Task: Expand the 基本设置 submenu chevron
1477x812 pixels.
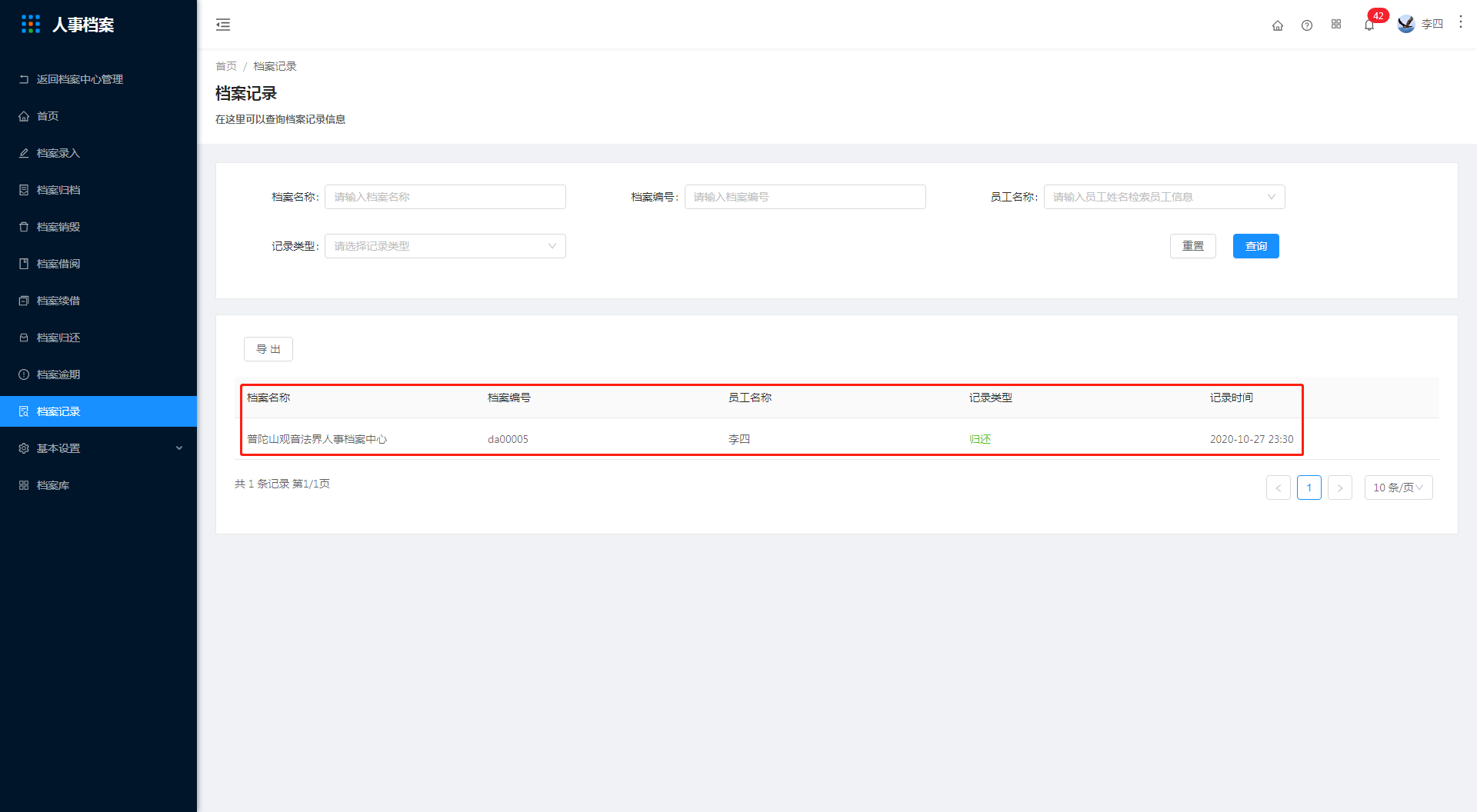Action: (x=179, y=448)
